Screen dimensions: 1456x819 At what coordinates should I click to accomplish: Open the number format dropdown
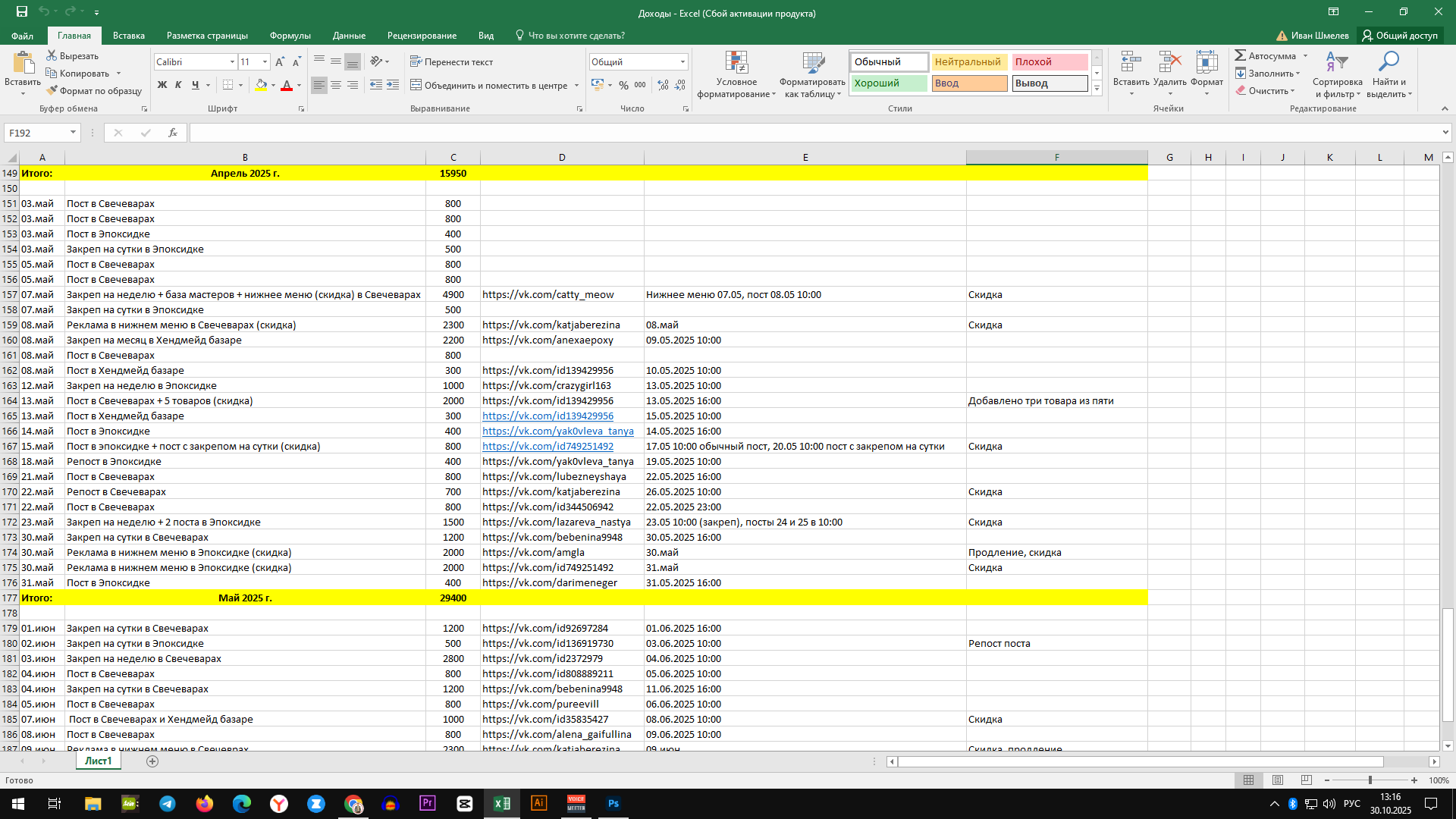point(682,62)
